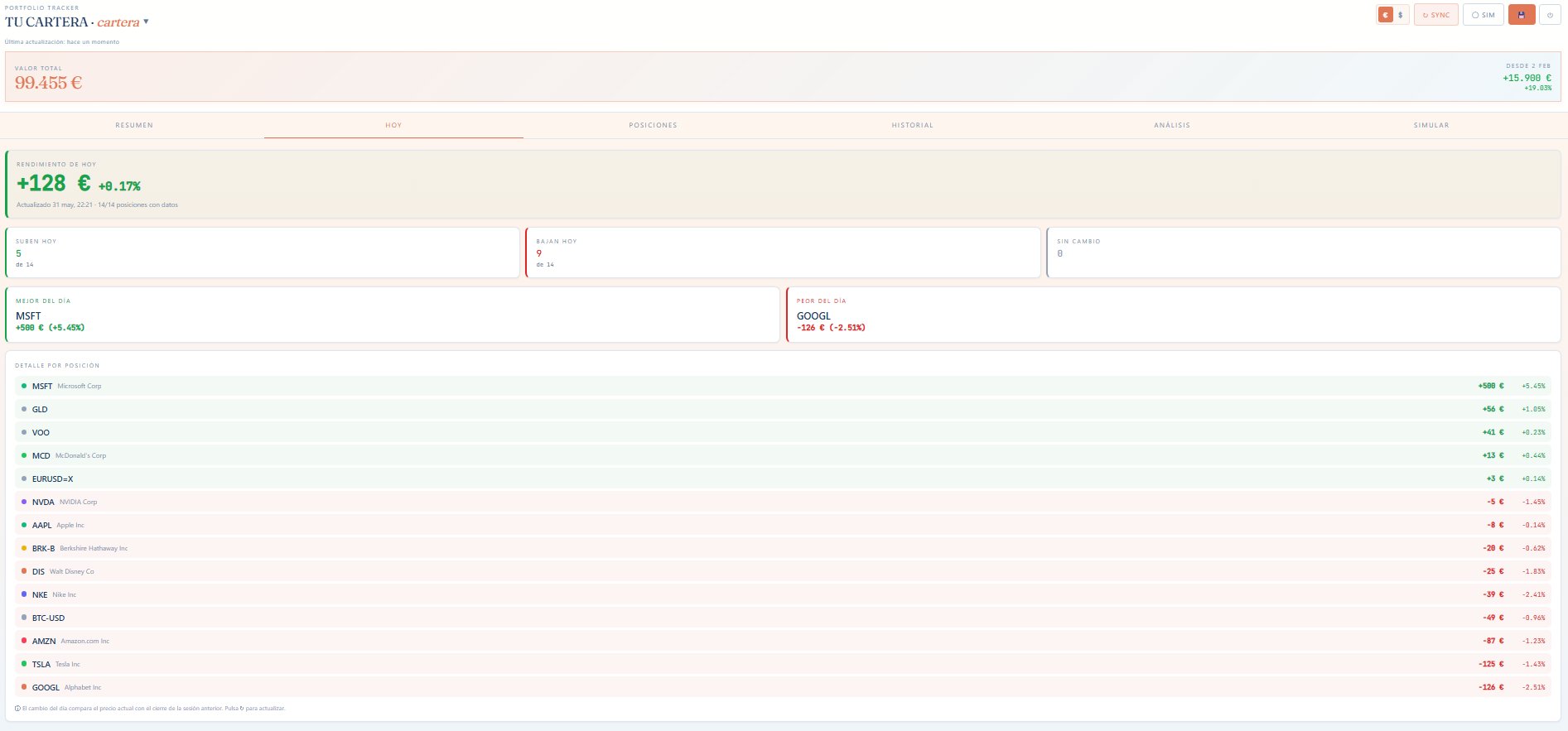Switch currency to euro
The width and height of the screenshot is (1568, 731).
(1386, 15)
